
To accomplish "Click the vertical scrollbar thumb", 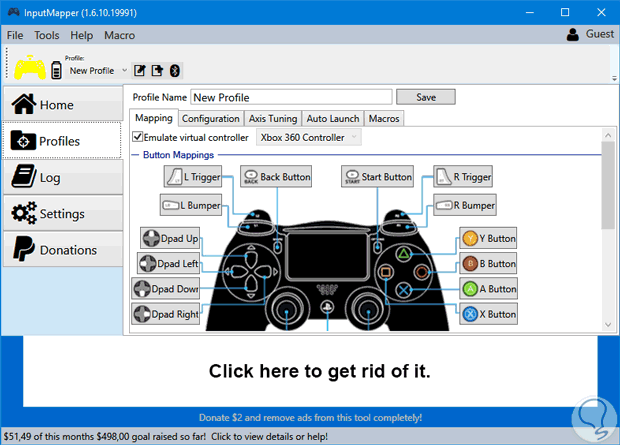I will (x=608, y=185).
